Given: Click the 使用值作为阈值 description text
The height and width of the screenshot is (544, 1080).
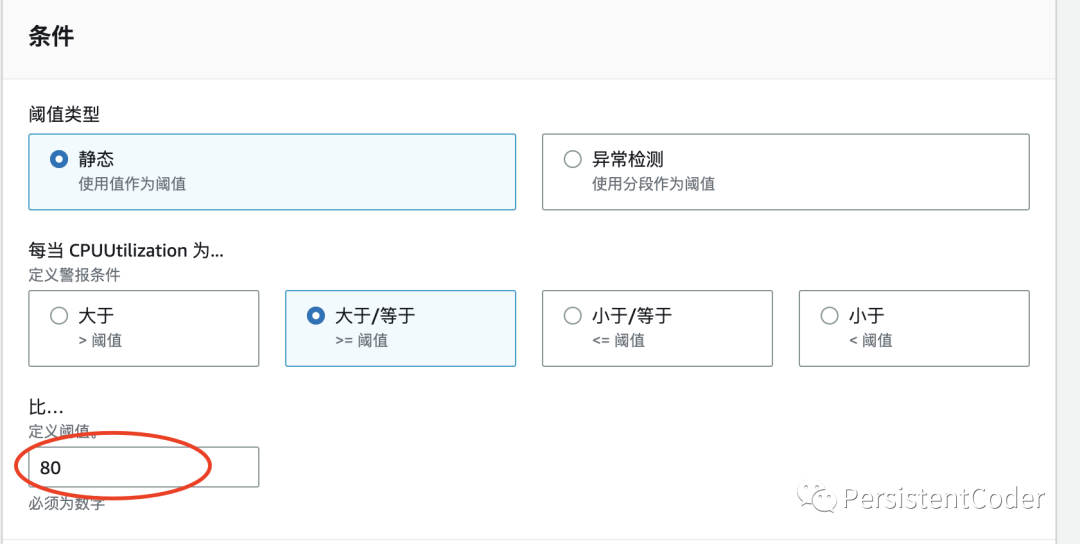Looking at the screenshot, I should (x=132, y=184).
